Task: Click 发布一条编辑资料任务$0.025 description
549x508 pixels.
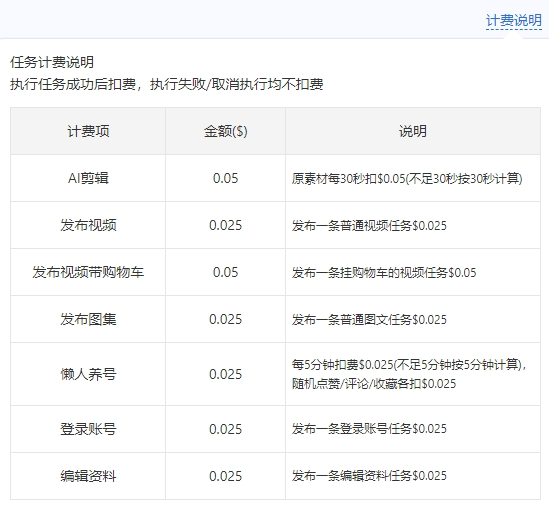Action: (369, 476)
